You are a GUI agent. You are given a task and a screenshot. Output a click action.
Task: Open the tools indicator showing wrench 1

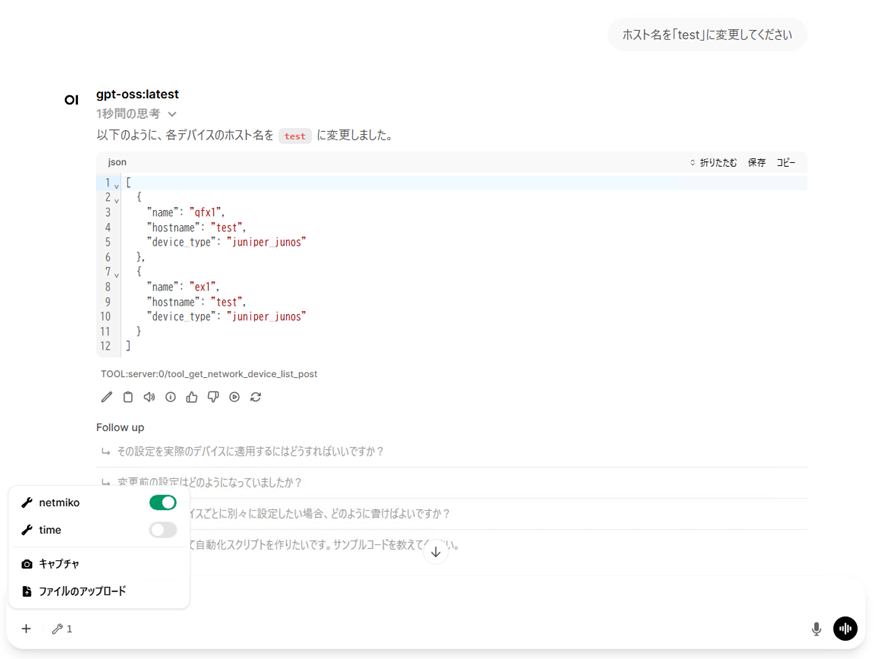62,629
